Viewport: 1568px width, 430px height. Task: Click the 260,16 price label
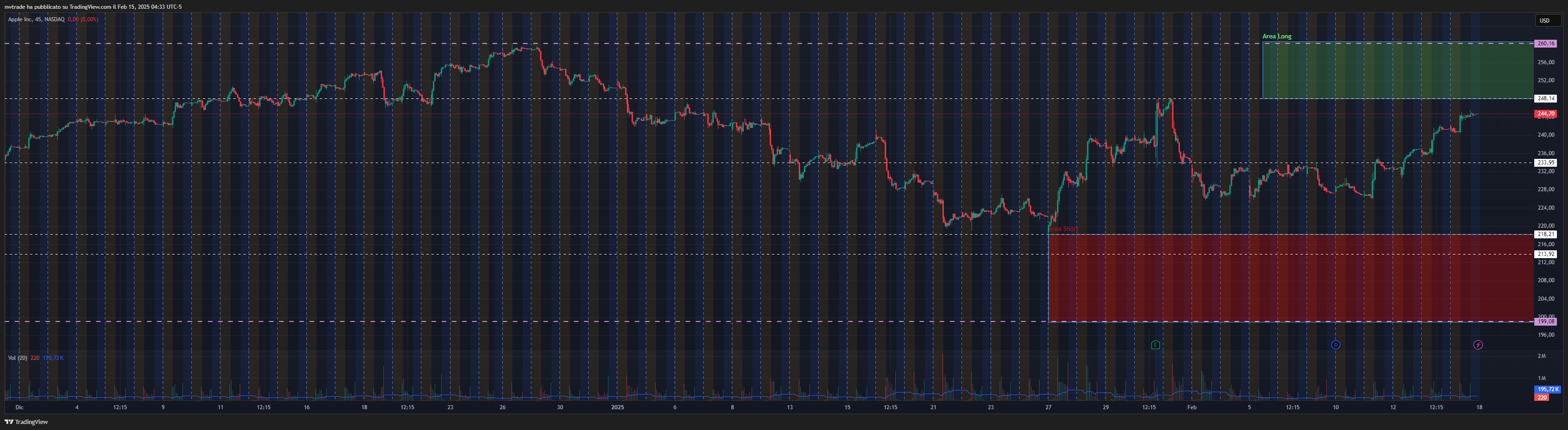pos(1546,44)
